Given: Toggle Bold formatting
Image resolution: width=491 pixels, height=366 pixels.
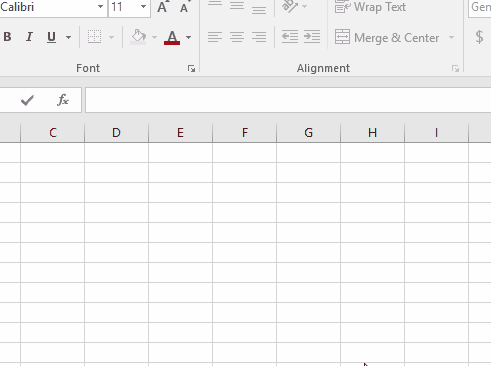Looking at the screenshot, I should click(7, 37).
